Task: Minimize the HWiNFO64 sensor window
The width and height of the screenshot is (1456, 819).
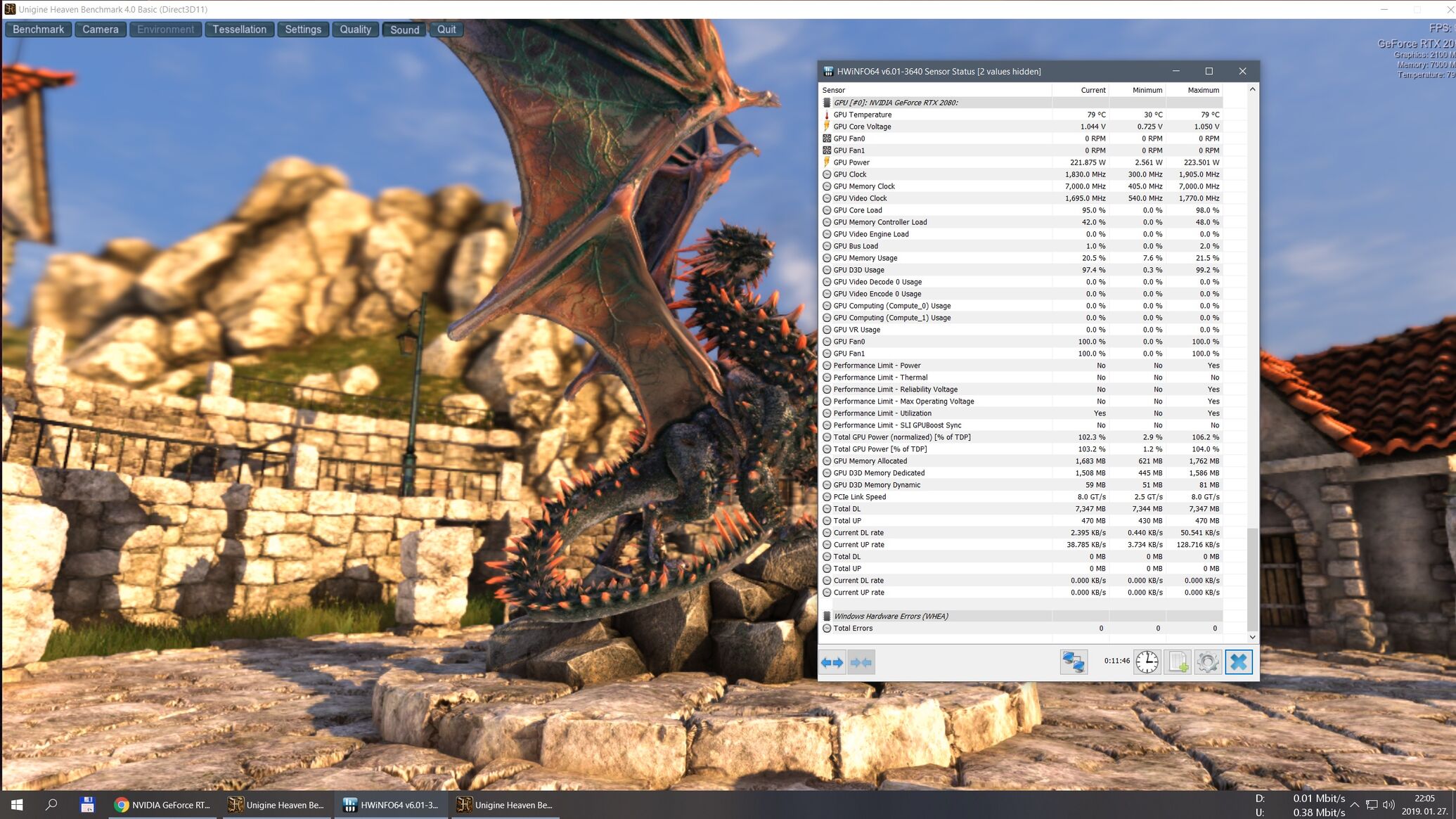Action: tap(1176, 71)
